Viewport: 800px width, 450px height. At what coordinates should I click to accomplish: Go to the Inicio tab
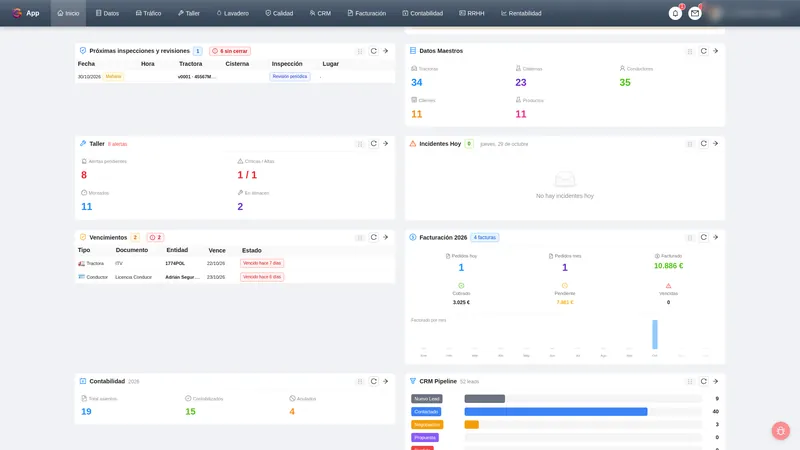pos(68,13)
